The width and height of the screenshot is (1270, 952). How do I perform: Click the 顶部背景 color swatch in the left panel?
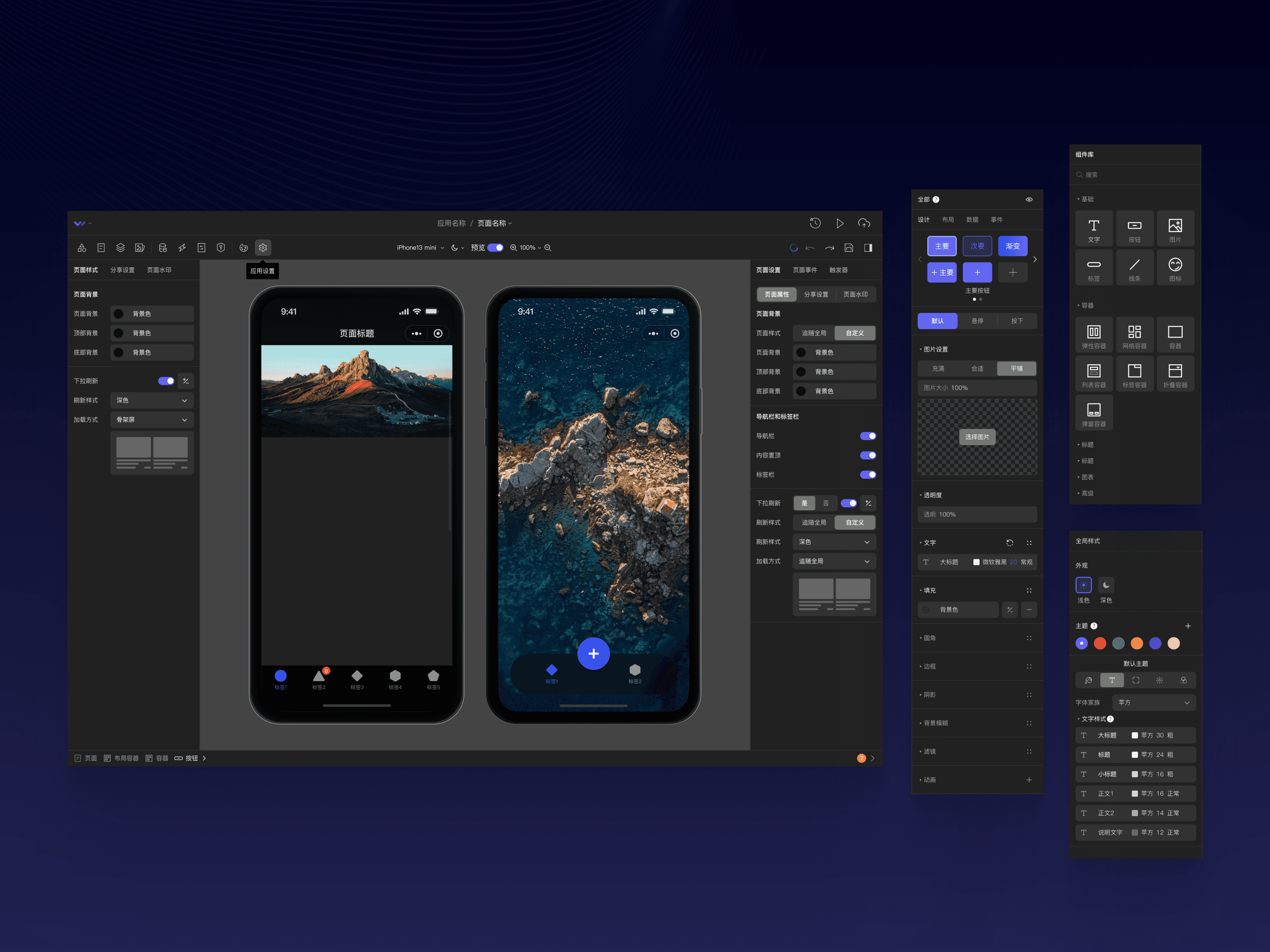pyautogui.click(x=118, y=334)
